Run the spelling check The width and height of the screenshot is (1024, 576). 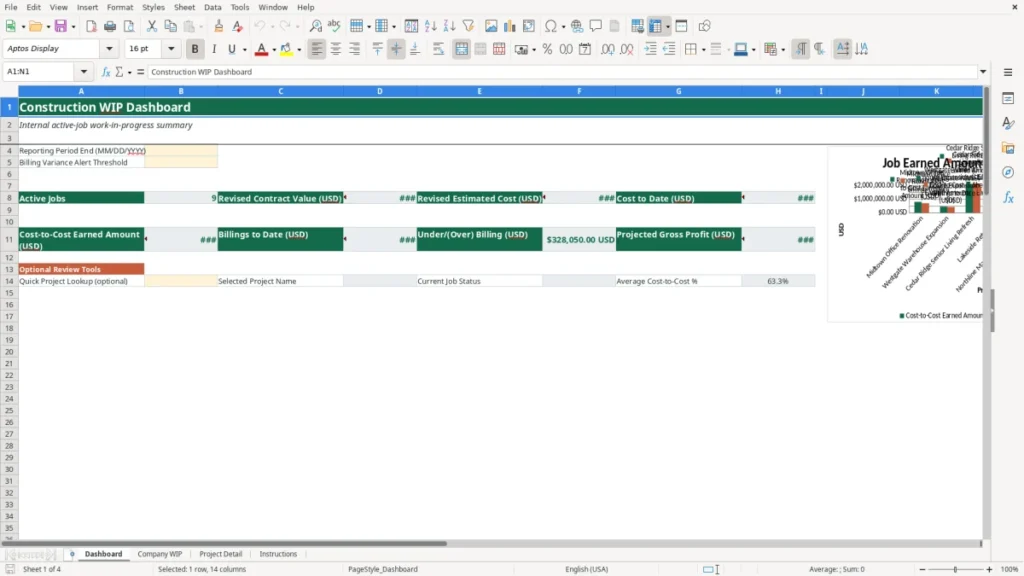coord(334,26)
